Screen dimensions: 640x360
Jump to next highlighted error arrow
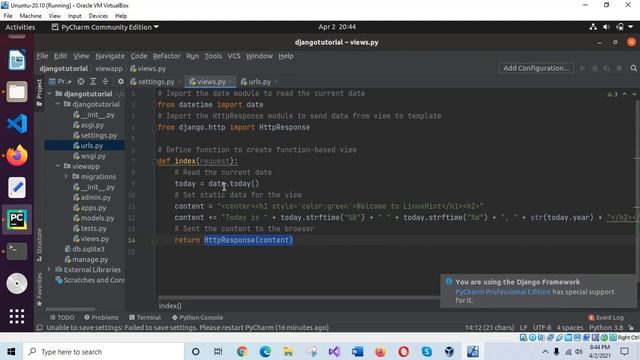[634, 94]
